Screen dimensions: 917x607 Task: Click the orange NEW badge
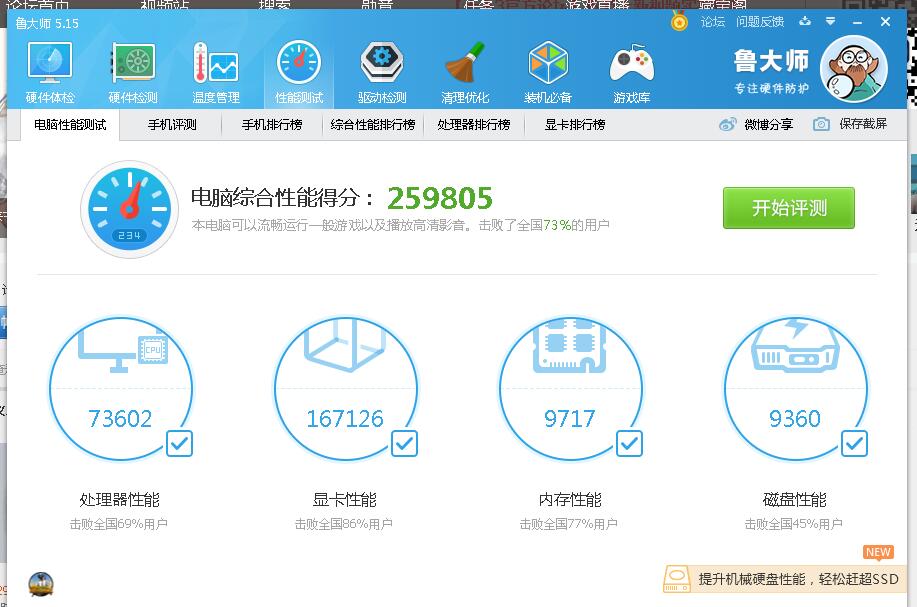(878, 552)
